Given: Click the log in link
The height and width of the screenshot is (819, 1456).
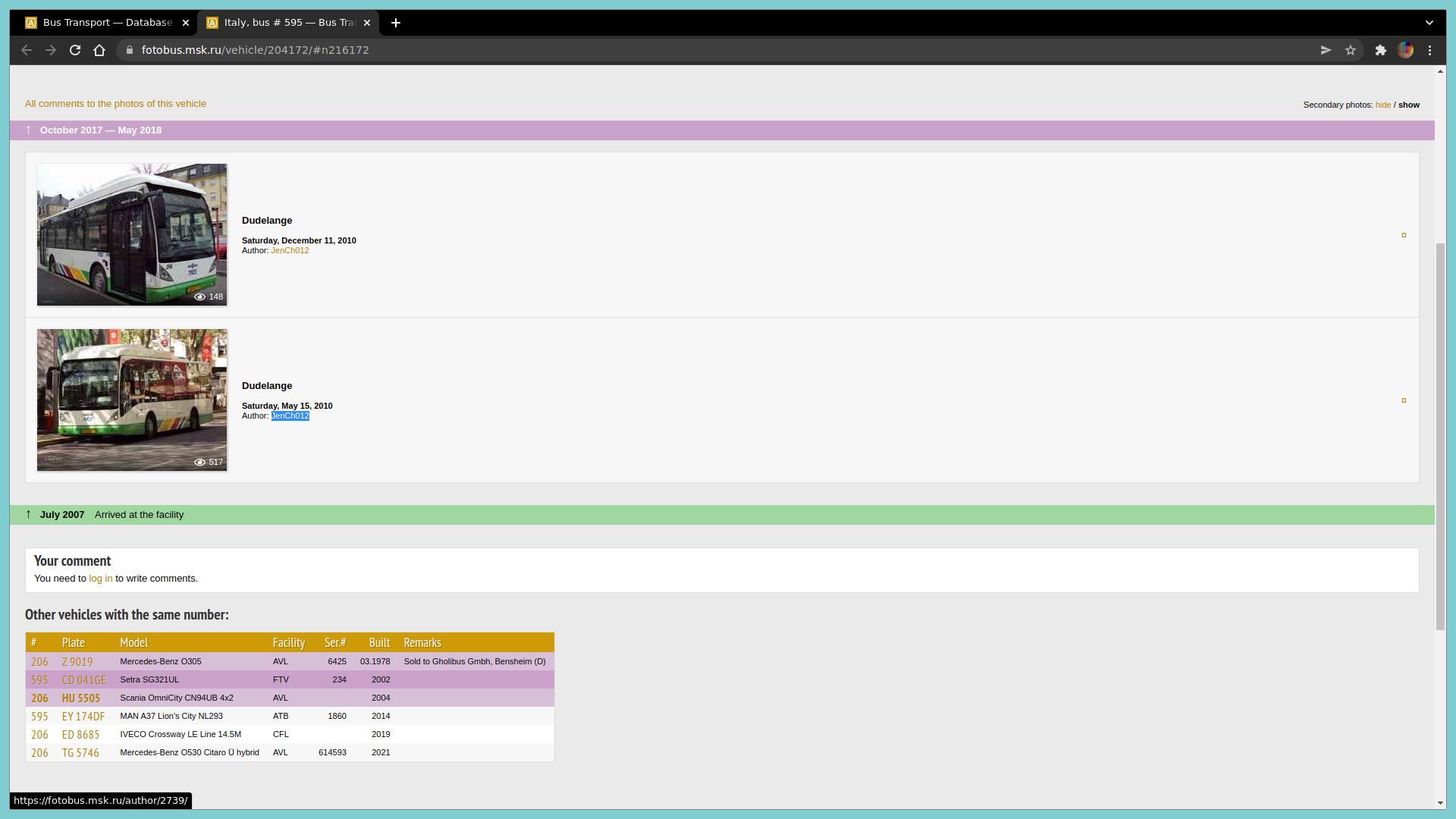Looking at the screenshot, I should [x=100, y=579].
